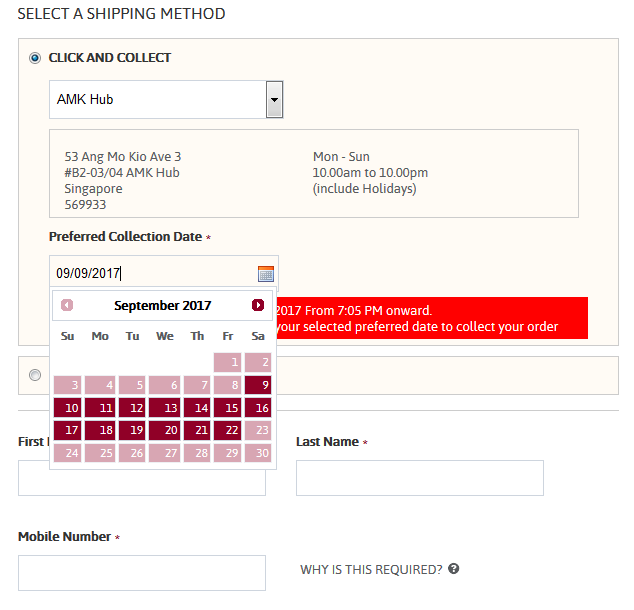Open the calendar icon beside the date field
Image resolution: width=634 pixels, height=610 pixels.
tap(266, 274)
